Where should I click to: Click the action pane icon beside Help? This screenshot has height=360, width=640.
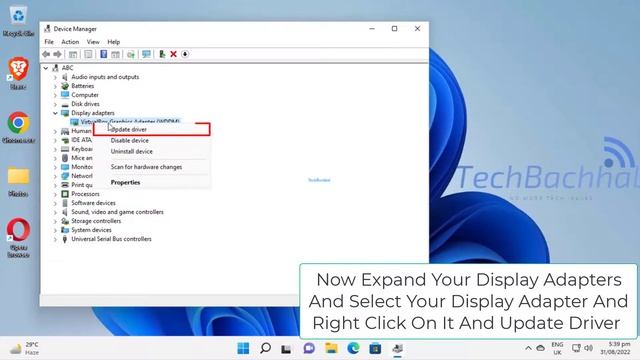[116, 54]
